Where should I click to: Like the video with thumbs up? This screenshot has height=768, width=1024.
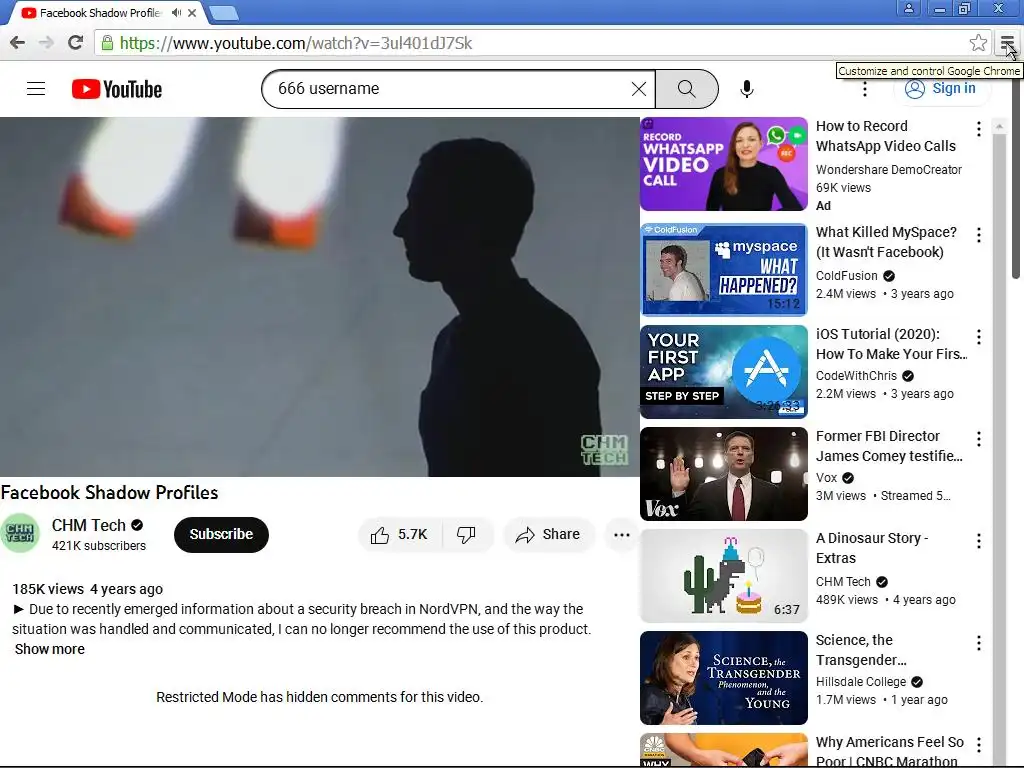click(400, 535)
